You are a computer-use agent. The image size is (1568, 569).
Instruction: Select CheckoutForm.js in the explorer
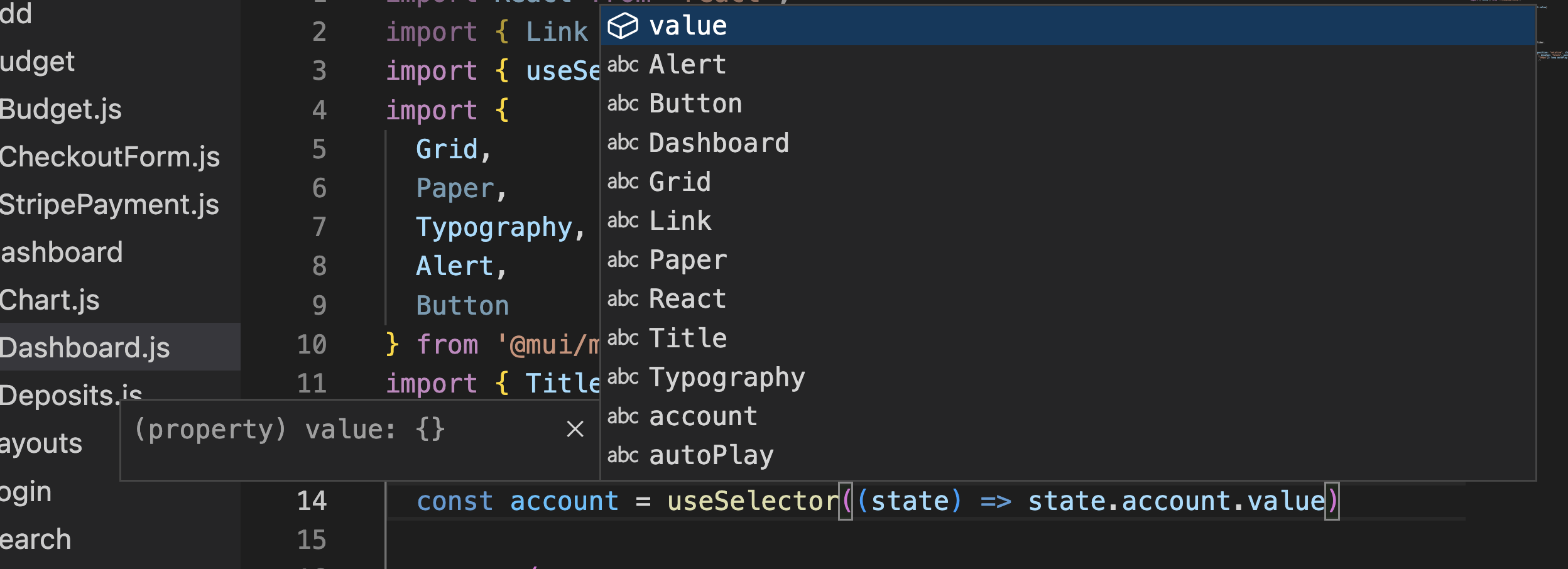pyautogui.click(x=110, y=156)
